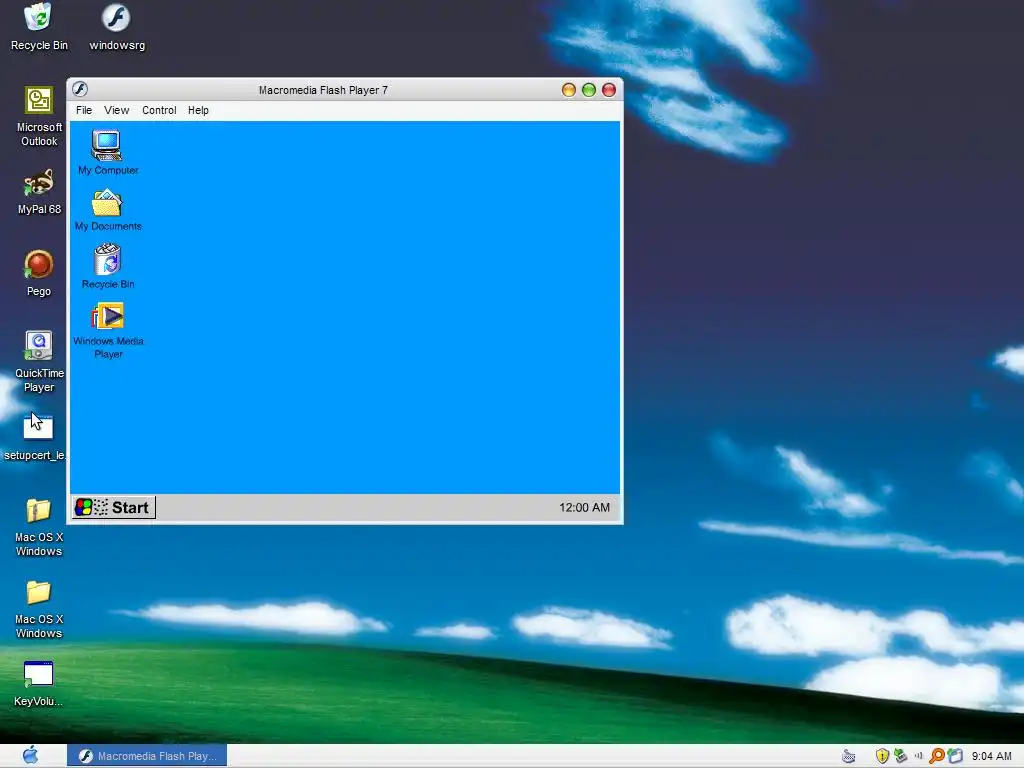Open the Help menu
The width and height of the screenshot is (1024, 768).
[x=198, y=110]
